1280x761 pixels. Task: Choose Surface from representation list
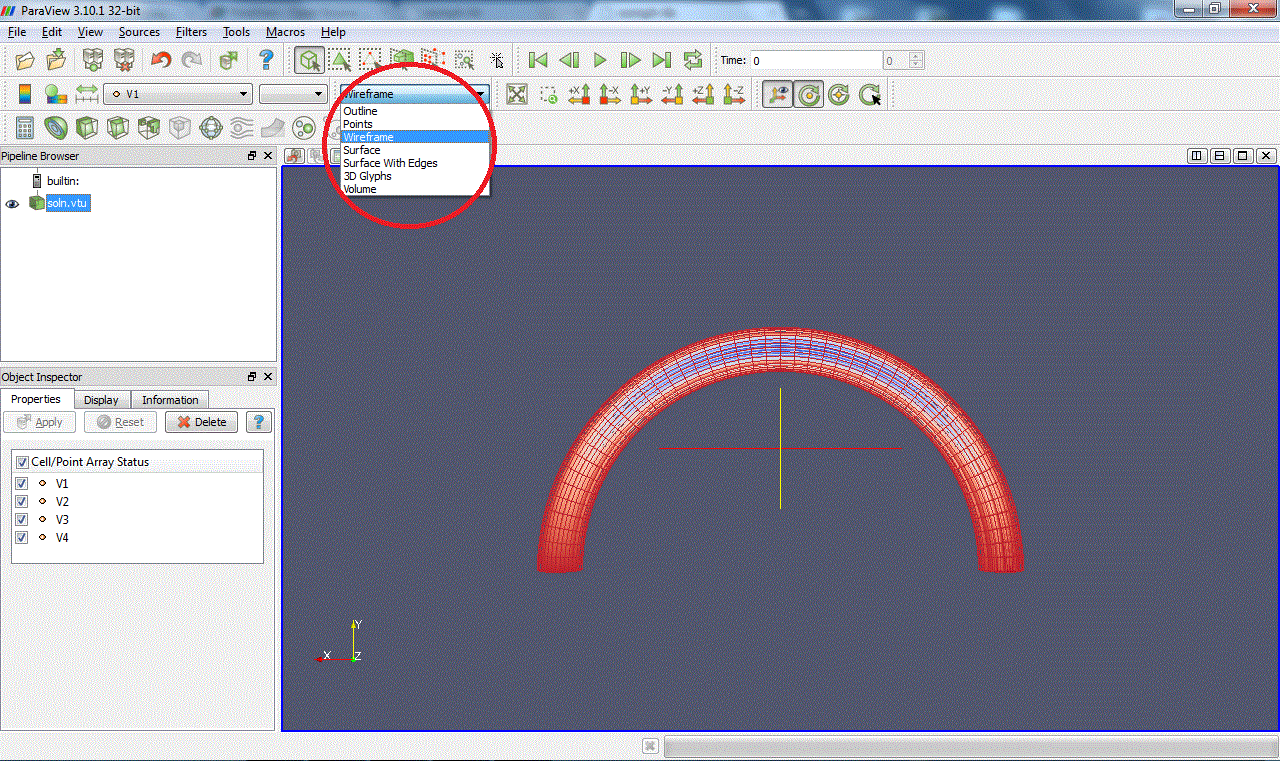[x=415, y=150]
